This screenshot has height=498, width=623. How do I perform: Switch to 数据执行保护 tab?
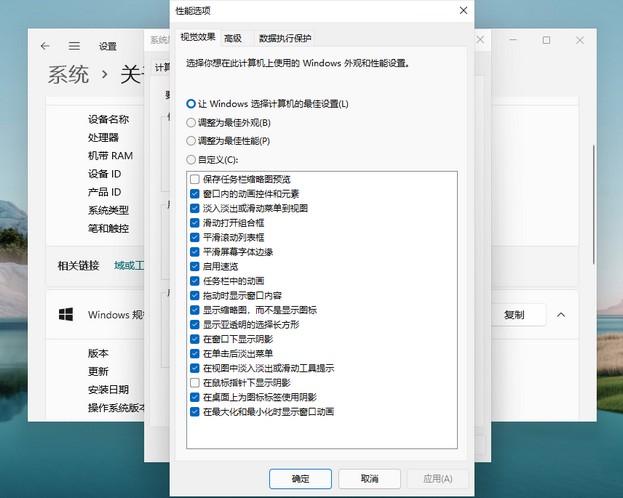(x=285, y=38)
